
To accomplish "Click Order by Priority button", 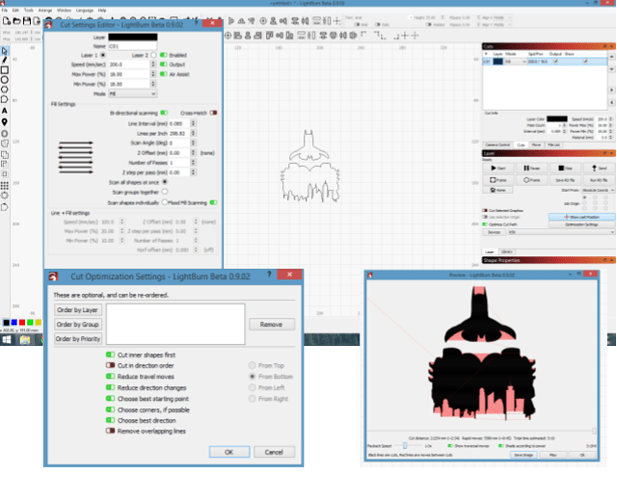I will [x=78, y=339].
